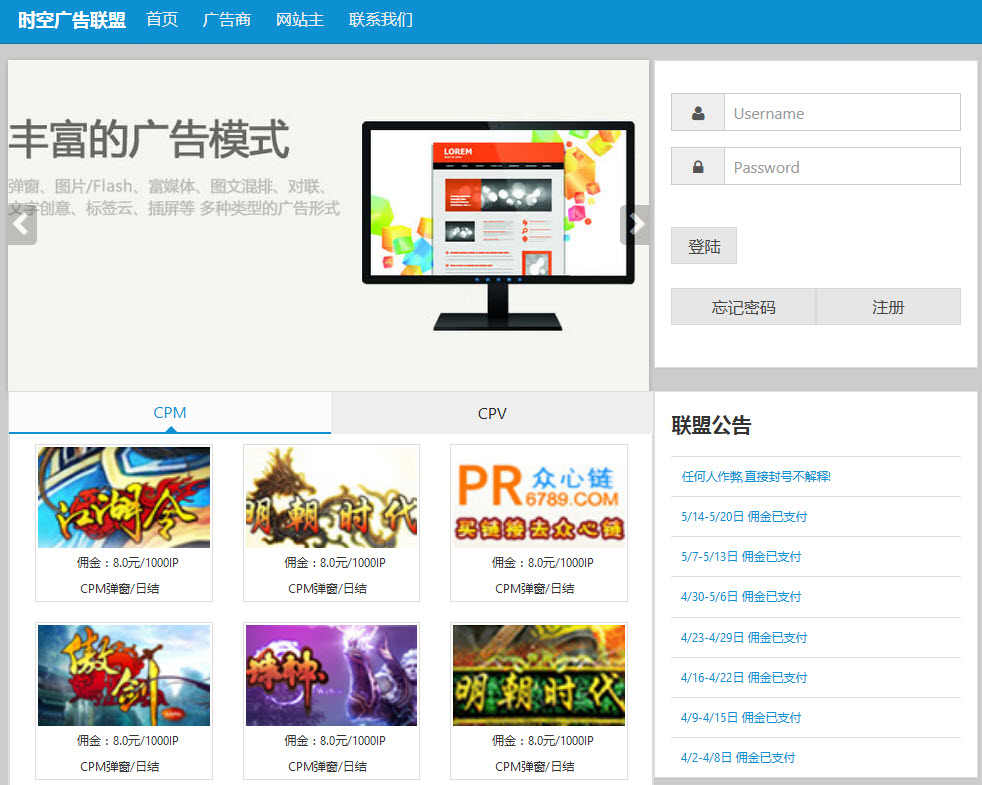The image size is (982, 785).
Task: Open the 5/14-5/20日 佣金已支付 announcement
Action: (744, 517)
